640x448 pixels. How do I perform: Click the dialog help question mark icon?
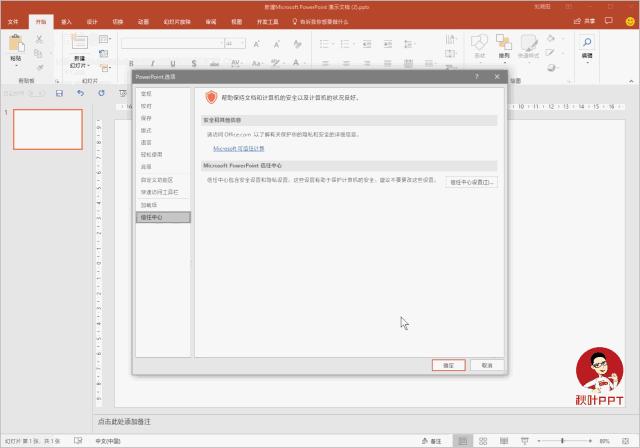tap(476, 76)
